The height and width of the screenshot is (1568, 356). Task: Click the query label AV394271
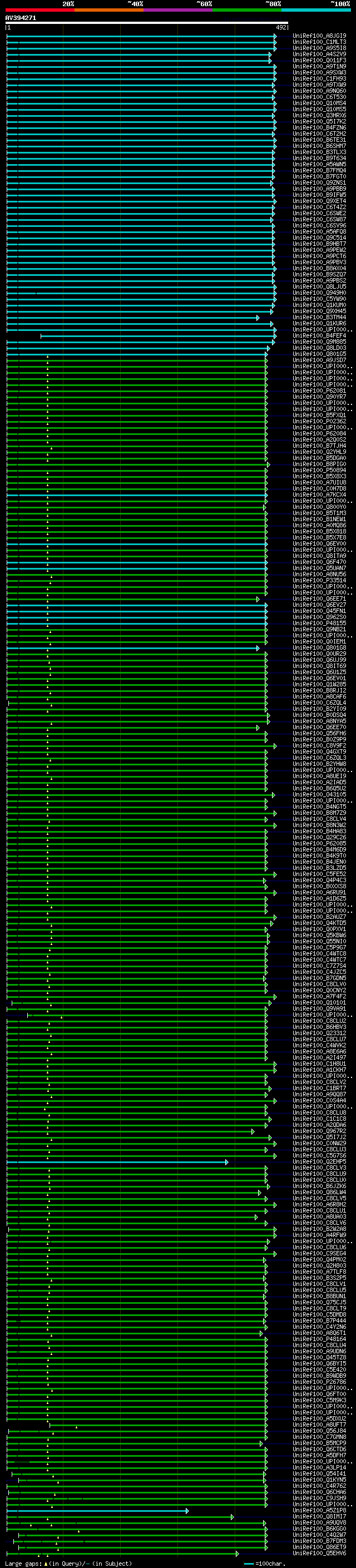click(x=21, y=18)
